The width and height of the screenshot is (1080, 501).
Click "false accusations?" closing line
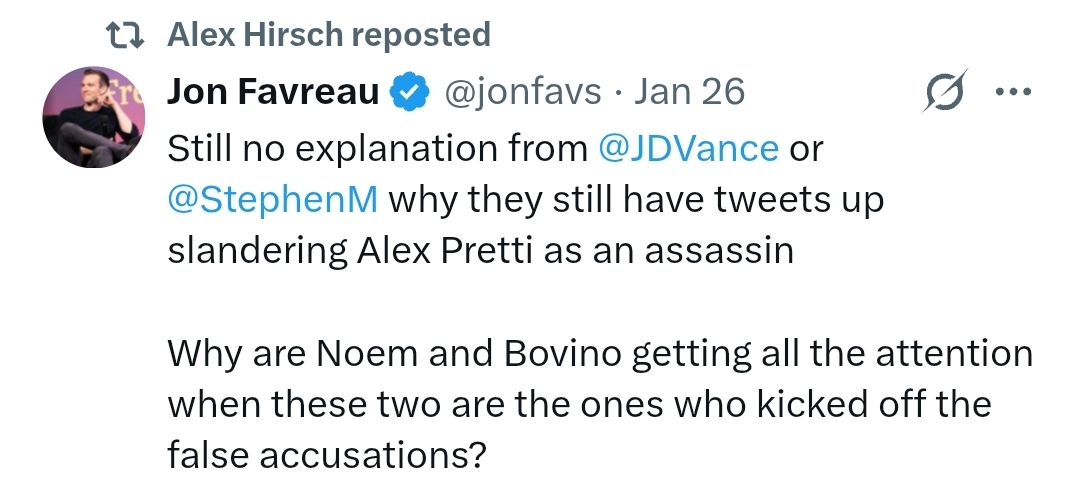pos(327,455)
